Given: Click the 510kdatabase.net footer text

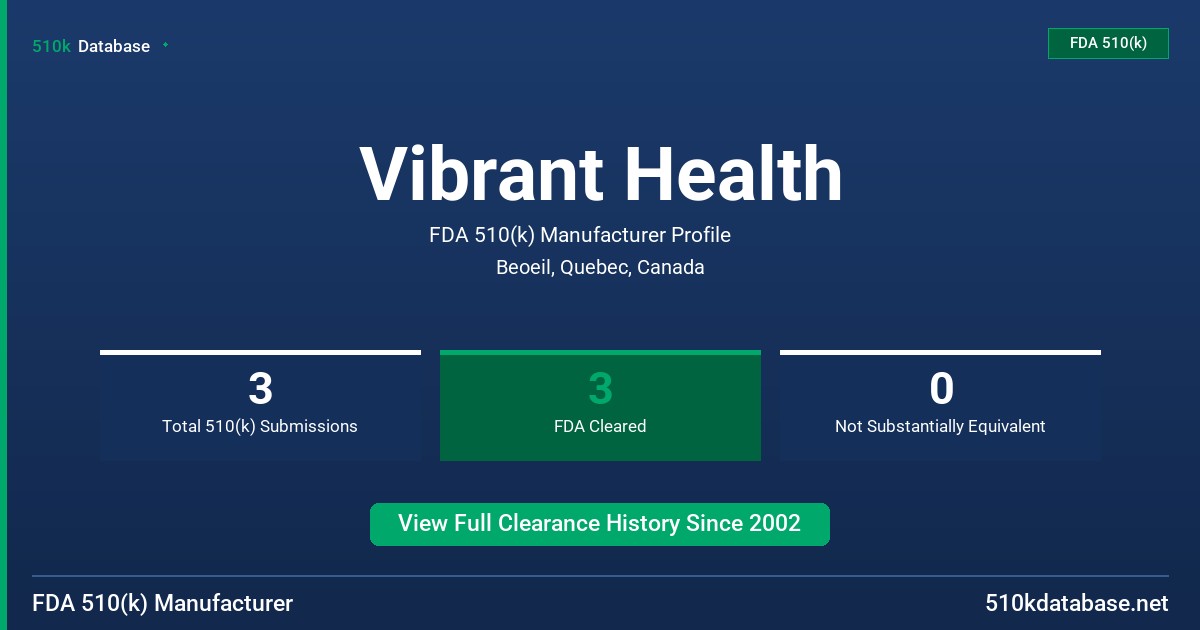Looking at the screenshot, I should pyautogui.click(x=1076, y=603).
